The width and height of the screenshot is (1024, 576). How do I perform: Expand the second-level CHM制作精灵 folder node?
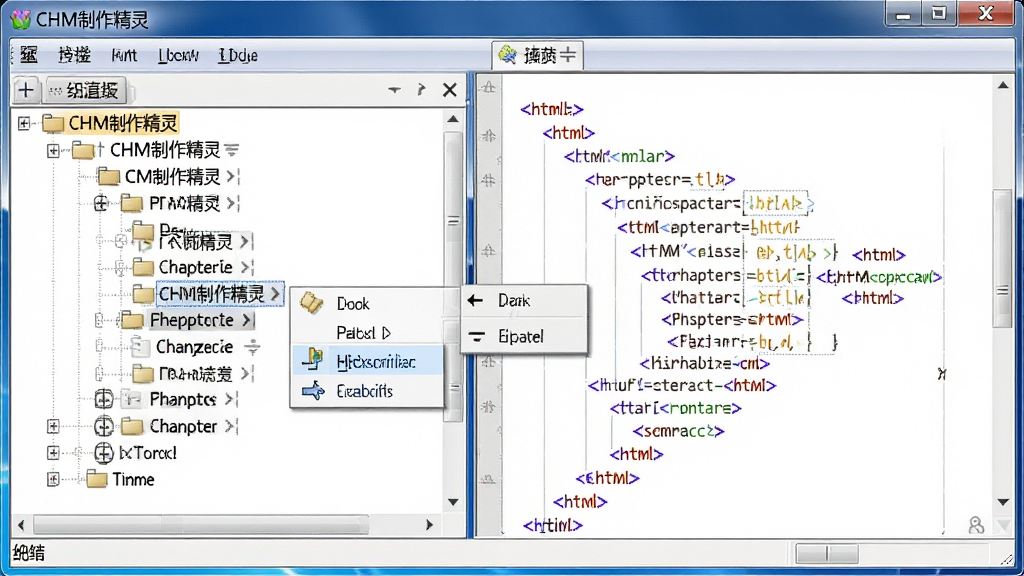pos(54,150)
